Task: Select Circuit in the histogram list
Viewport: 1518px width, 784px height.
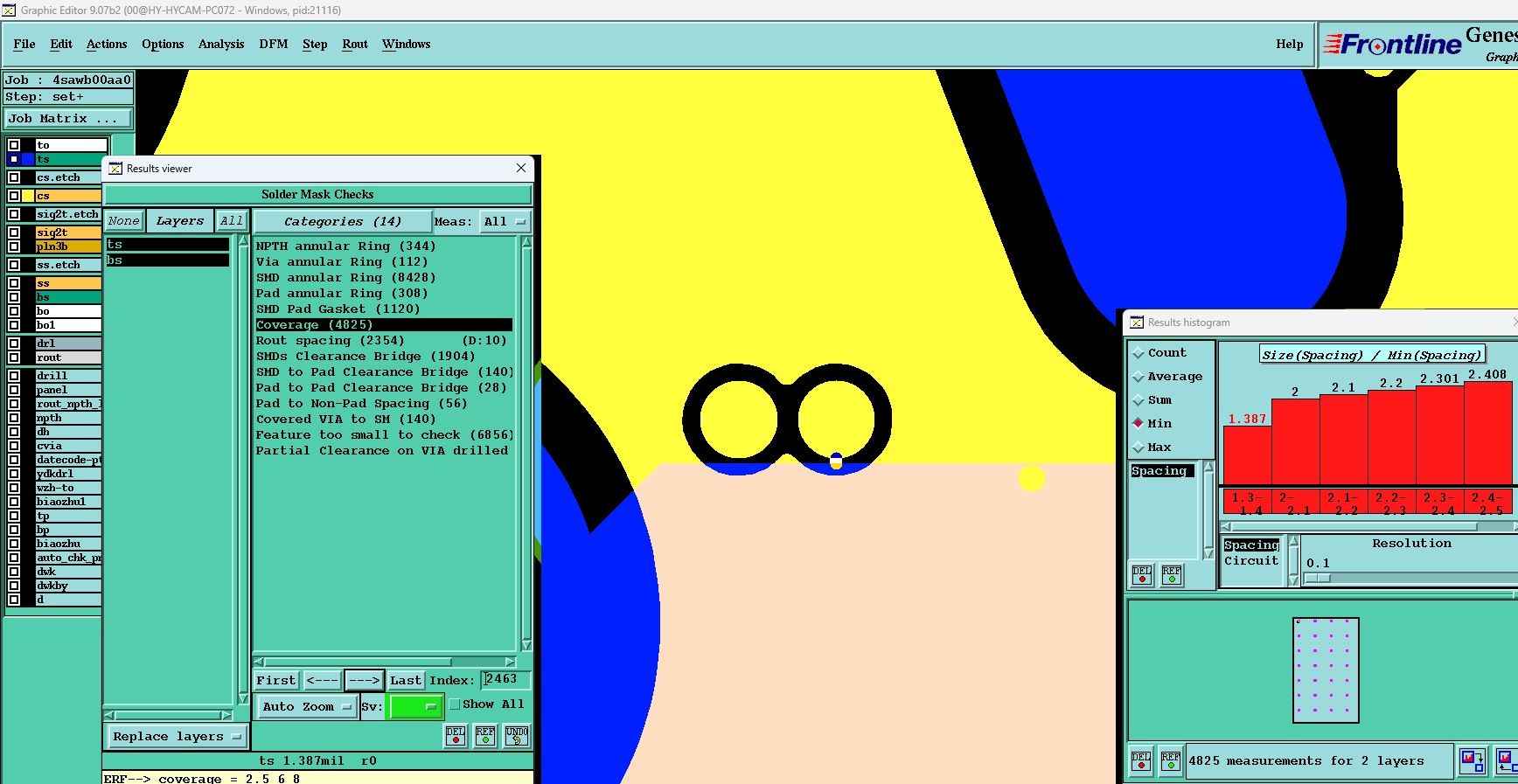Action: click(1251, 561)
